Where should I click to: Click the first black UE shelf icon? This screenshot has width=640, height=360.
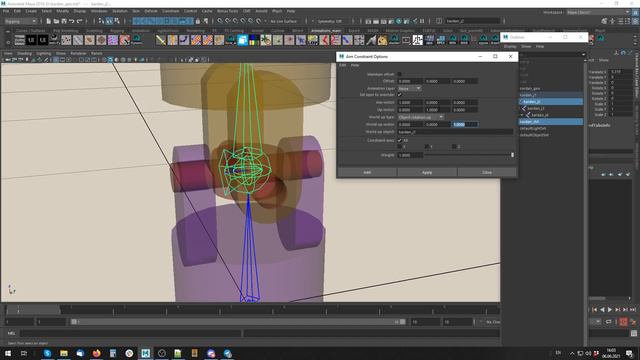(31, 40)
